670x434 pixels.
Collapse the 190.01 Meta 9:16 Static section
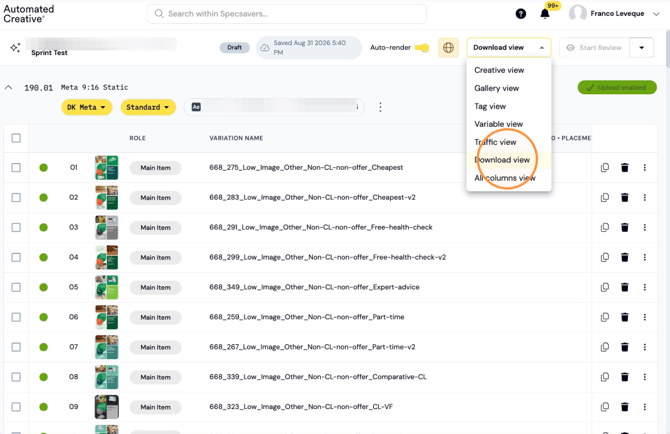8,88
